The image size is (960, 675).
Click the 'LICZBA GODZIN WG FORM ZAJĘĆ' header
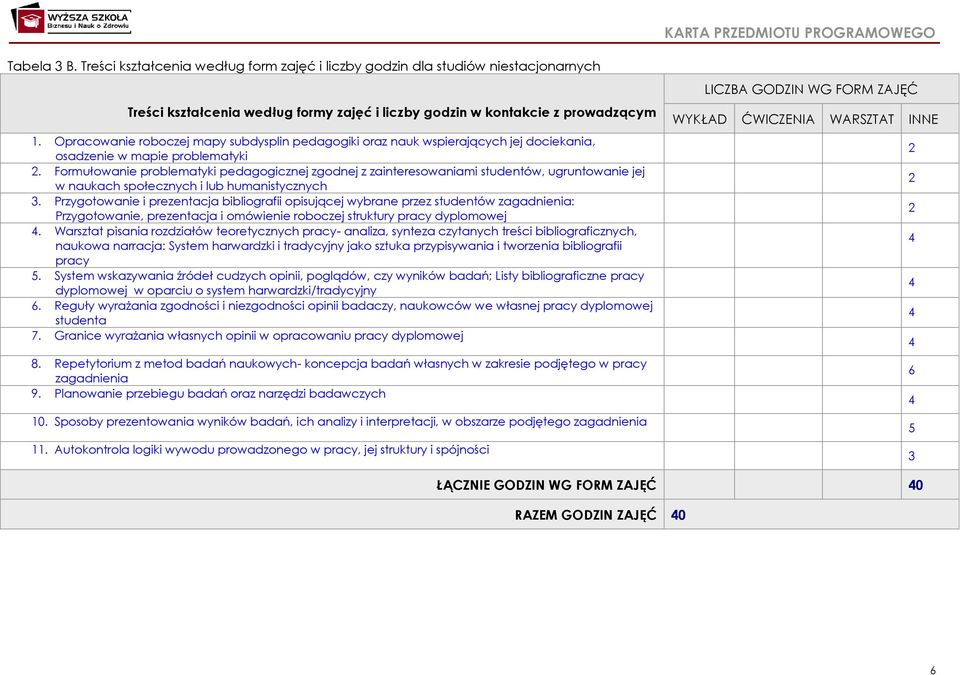[x=811, y=89]
